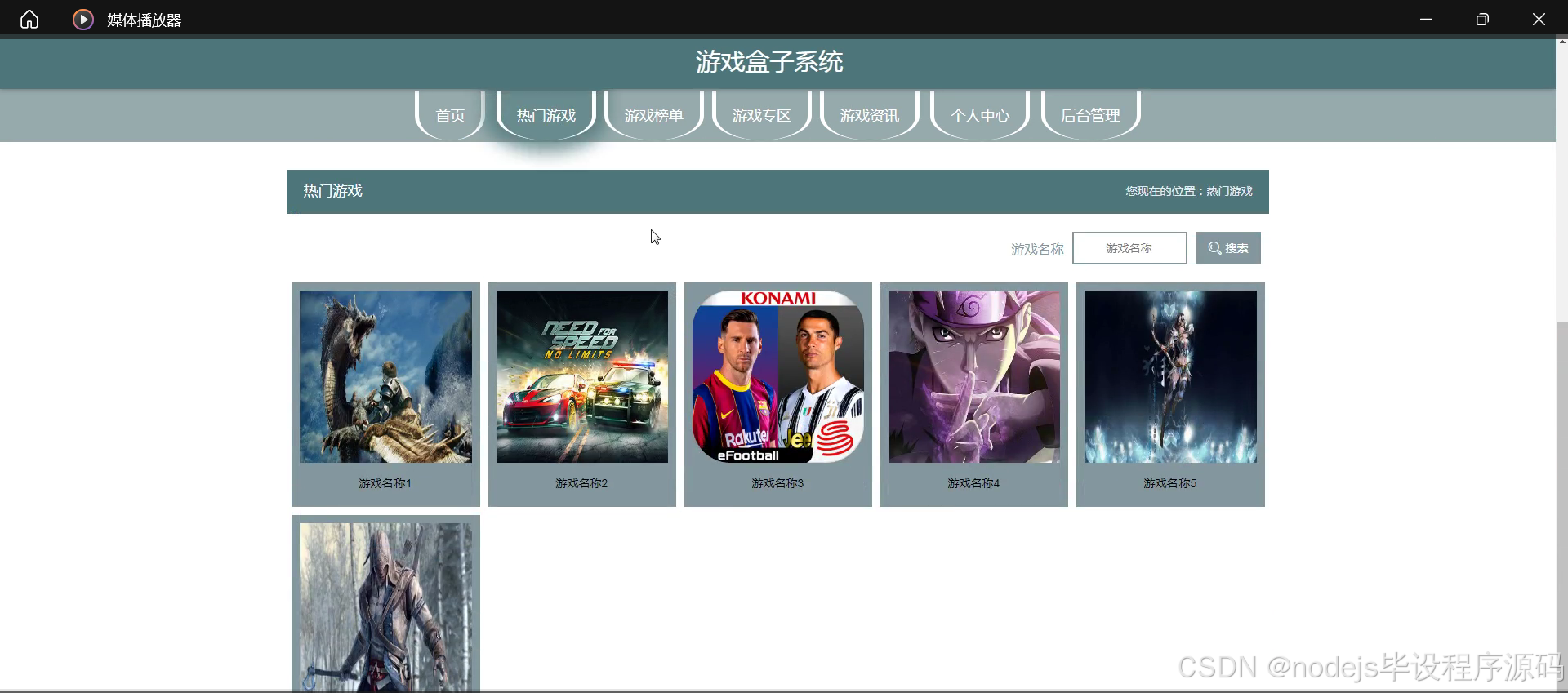Open the Konami eFootball game thumbnail
Image resolution: width=1568 pixels, height=693 pixels.
778,377
